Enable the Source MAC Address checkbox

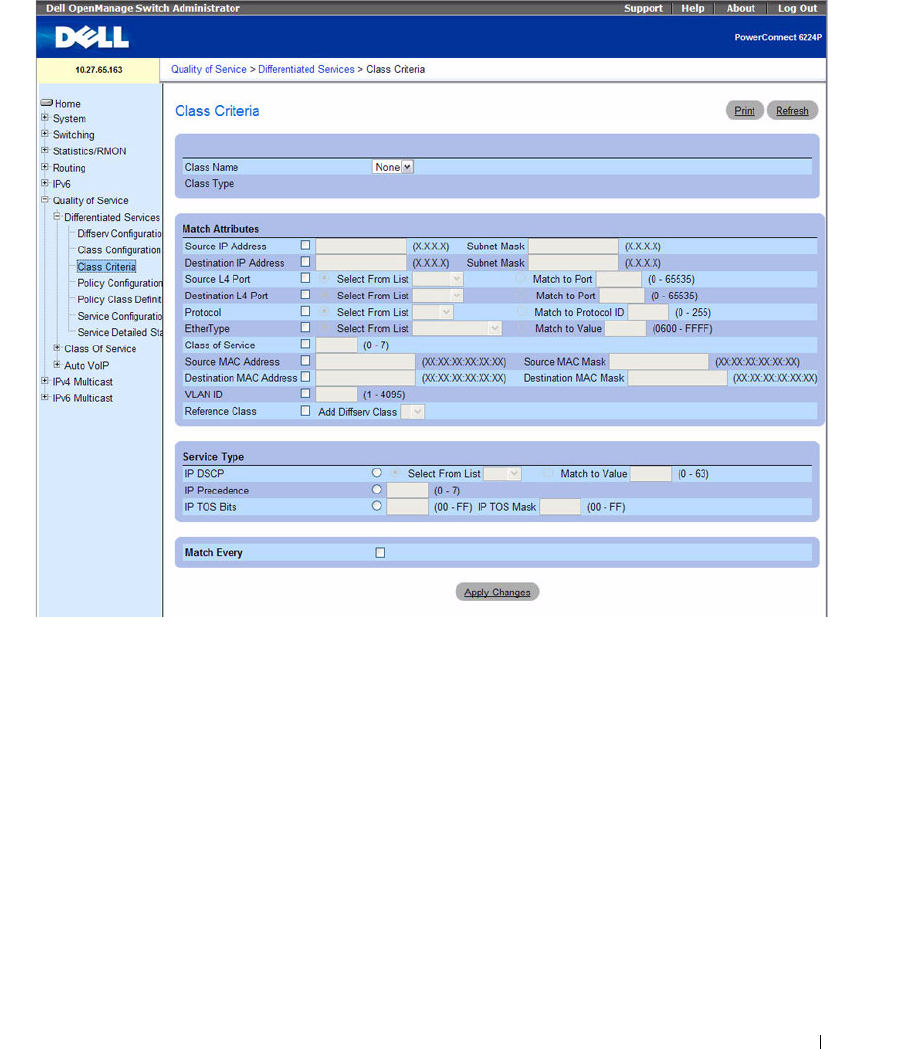coord(305,361)
